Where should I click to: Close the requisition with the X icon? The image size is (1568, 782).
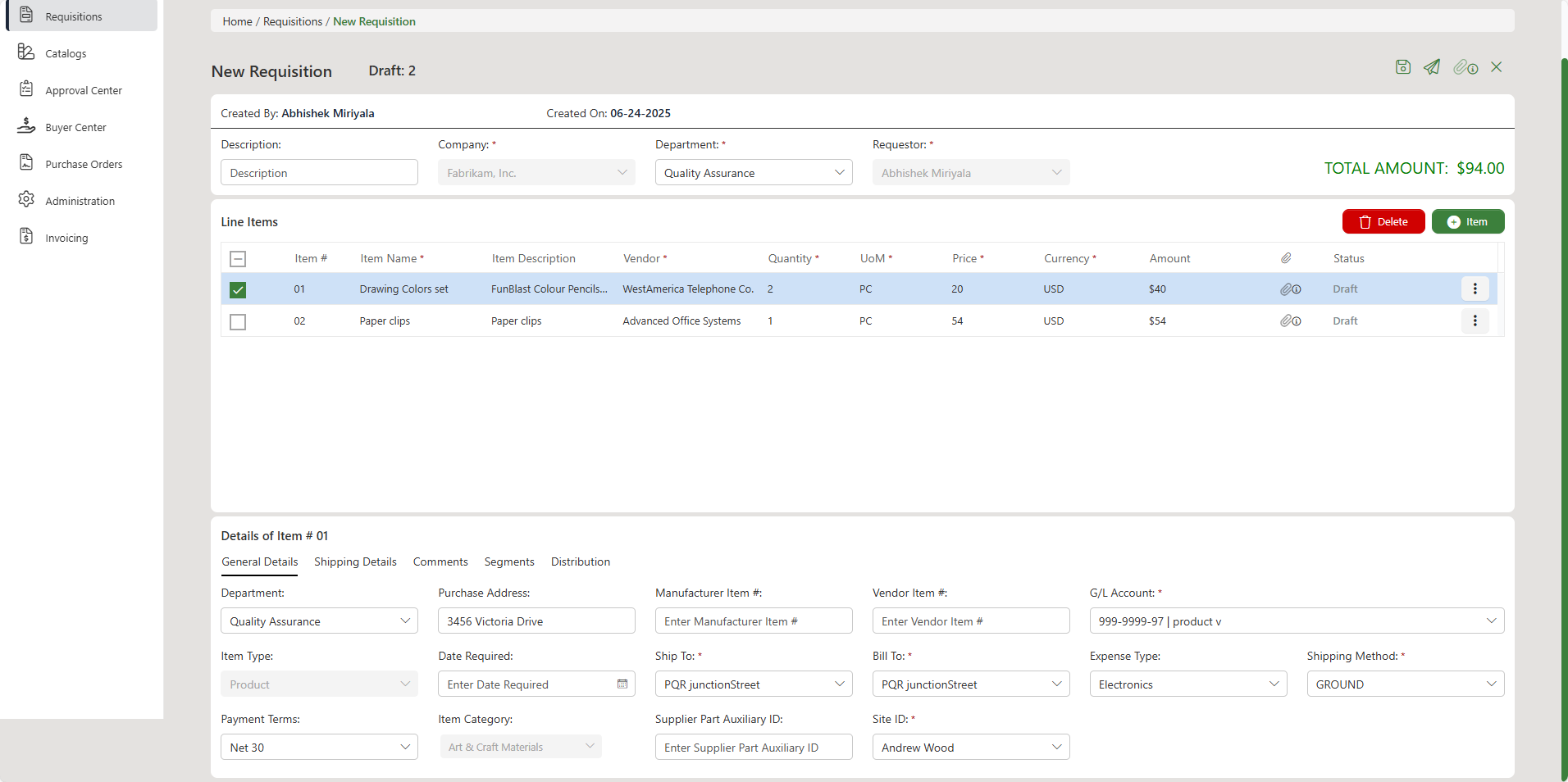pyautogui.click(x=1497, y=67)
